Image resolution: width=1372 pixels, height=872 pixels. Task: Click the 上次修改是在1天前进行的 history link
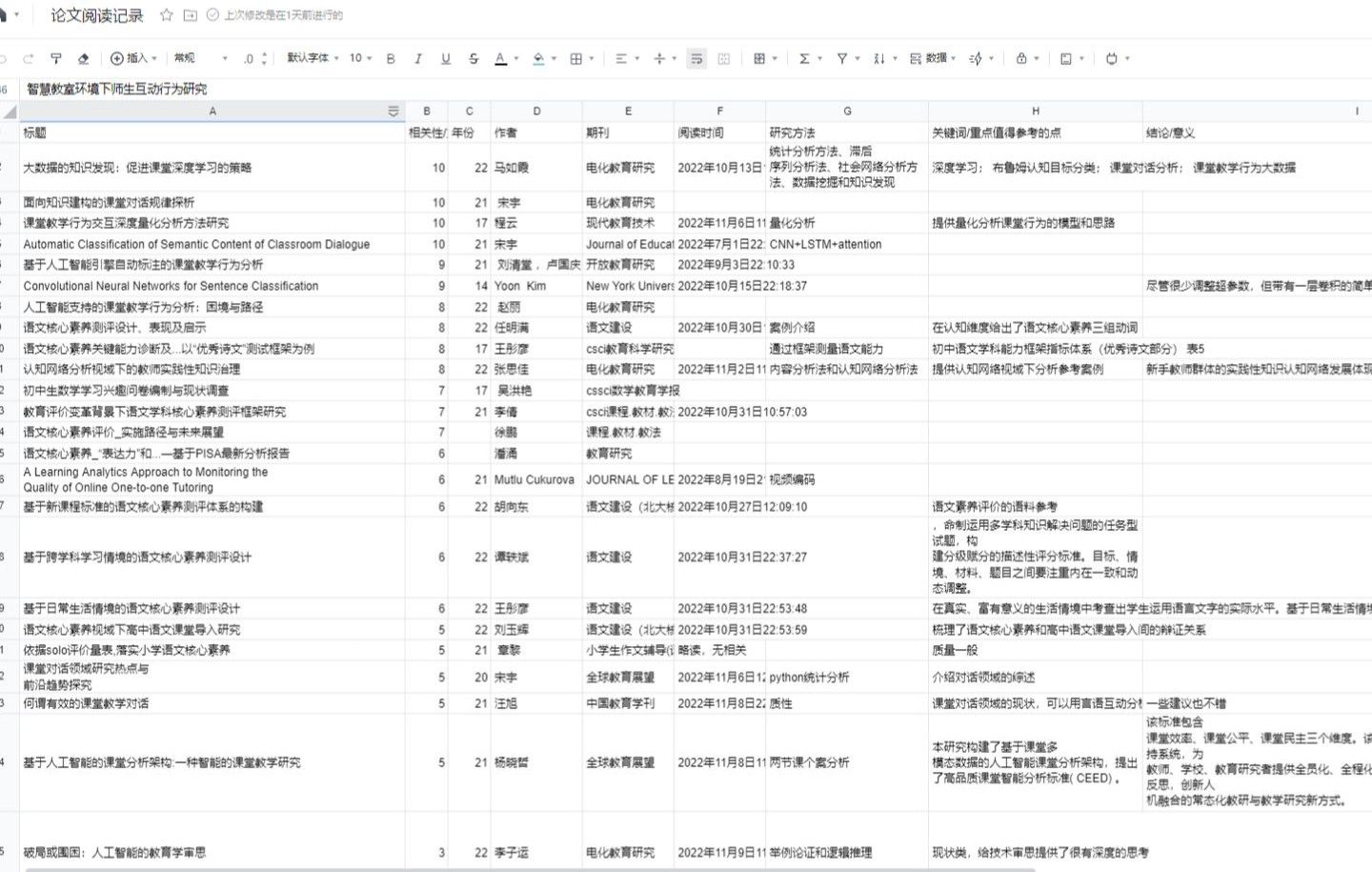[284, 15]
